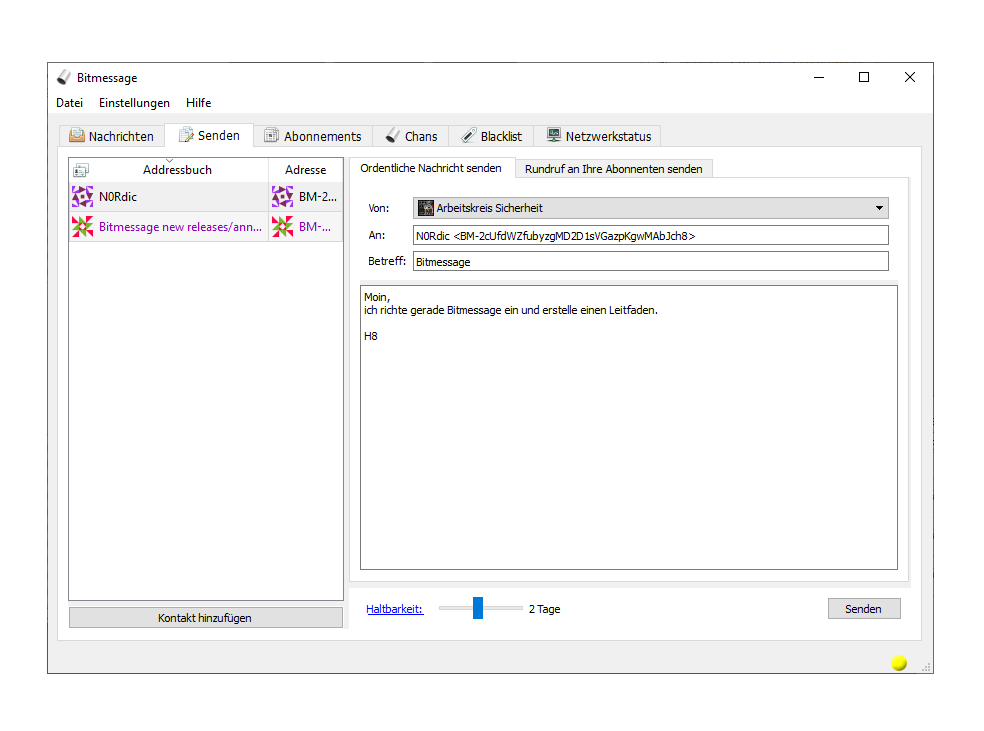984x731 pixels.
Task: Maximize the Bitmessage window
Action: click(x=864, y=77)
